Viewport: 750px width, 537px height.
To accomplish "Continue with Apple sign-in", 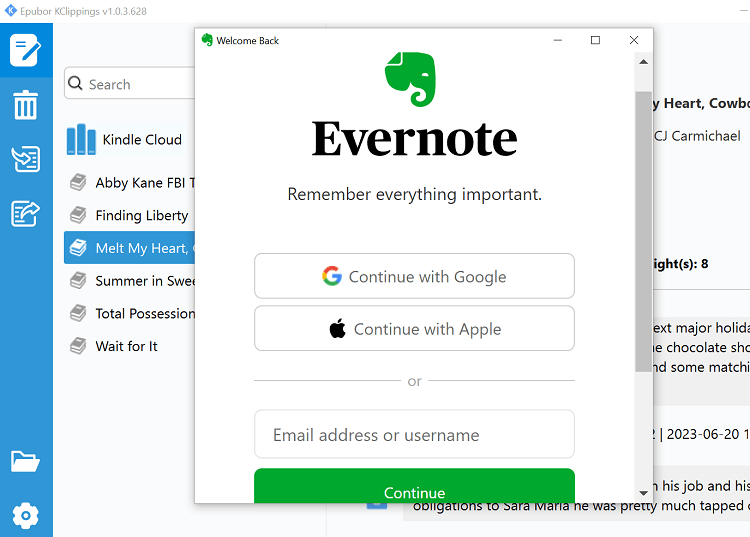I will tap(414, 329).
